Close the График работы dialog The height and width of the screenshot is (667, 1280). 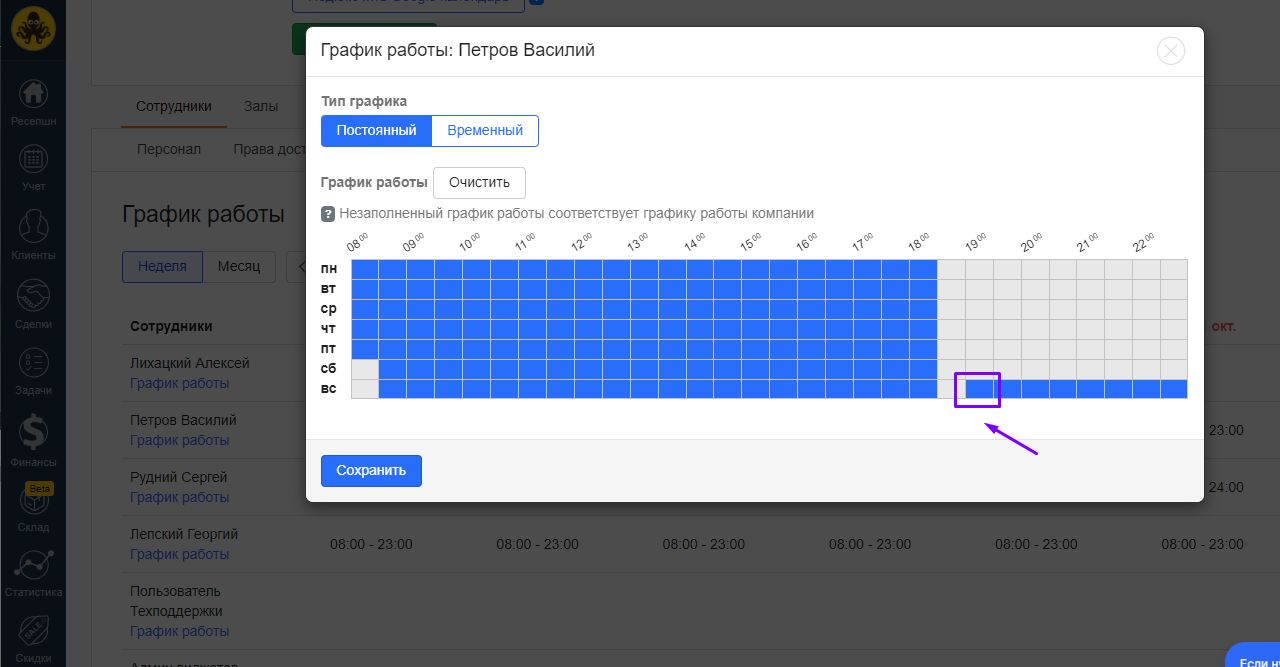[1170, 51]
